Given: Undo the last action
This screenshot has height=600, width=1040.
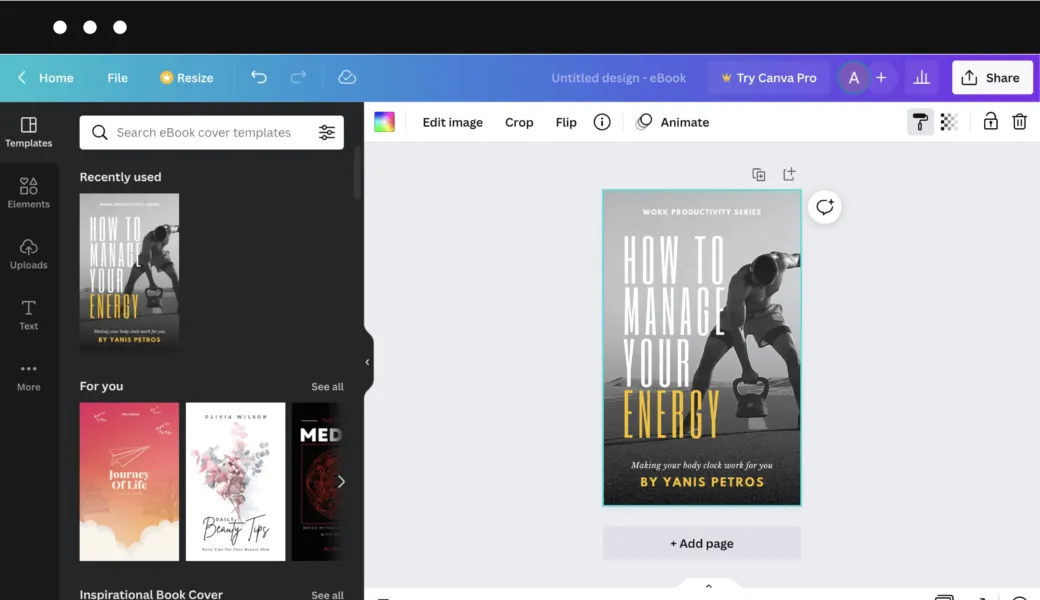Looking at the screenshot, I should coord(259,78).
